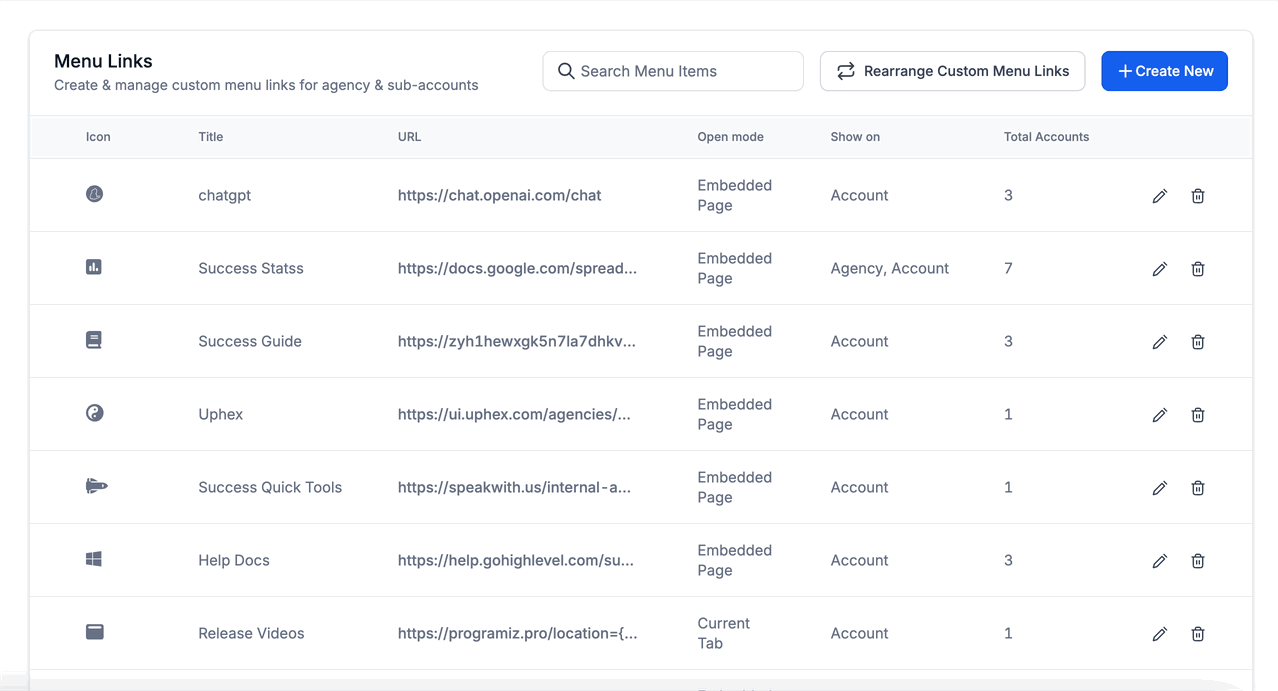Screen dimensions: 1278x691
Task: Click the Open mode column header
Action: click(x=730, y=137)
